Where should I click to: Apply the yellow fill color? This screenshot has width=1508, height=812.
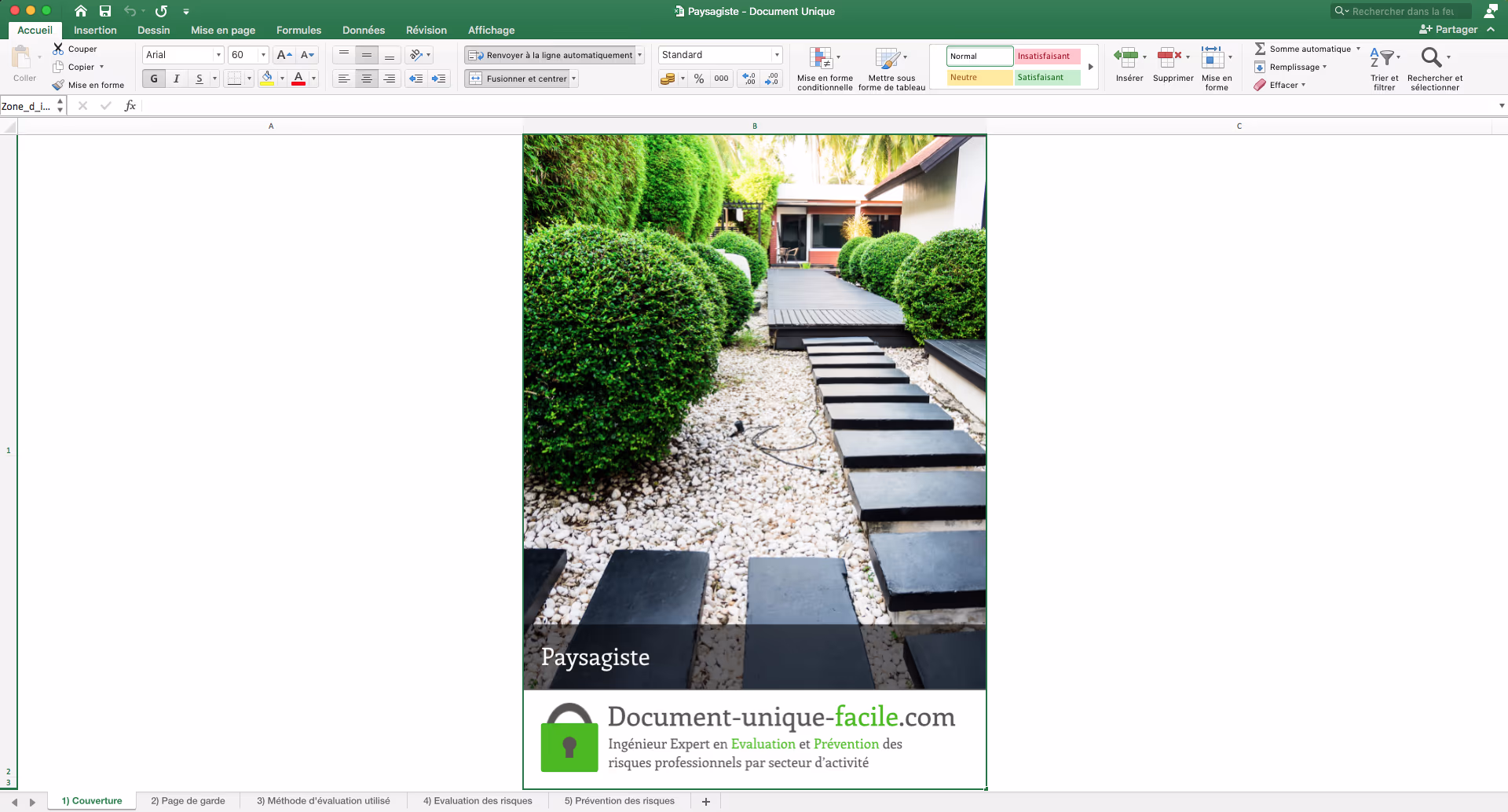tap(267, 79)
